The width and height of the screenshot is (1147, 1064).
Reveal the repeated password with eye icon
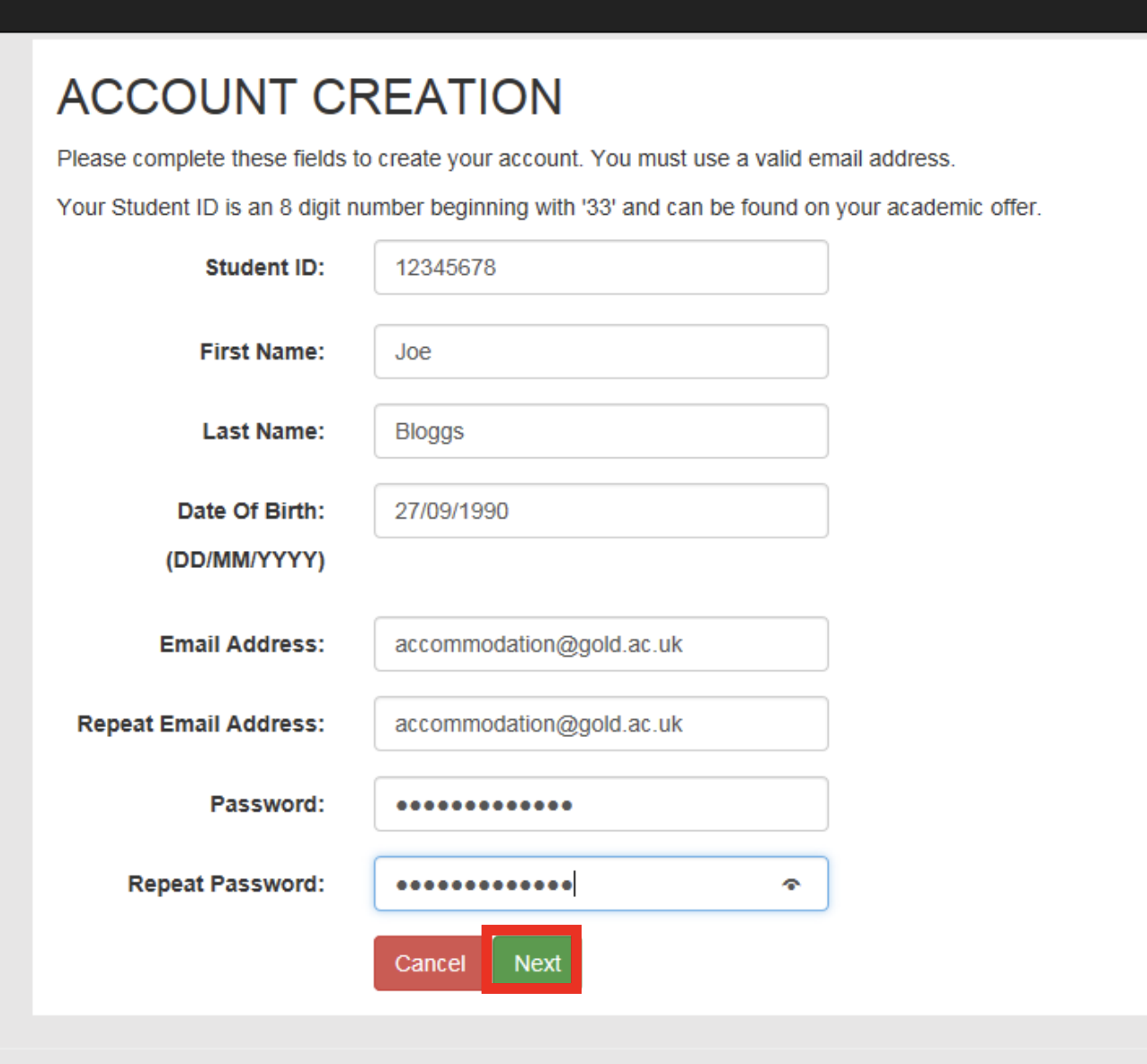coord(790,884)
